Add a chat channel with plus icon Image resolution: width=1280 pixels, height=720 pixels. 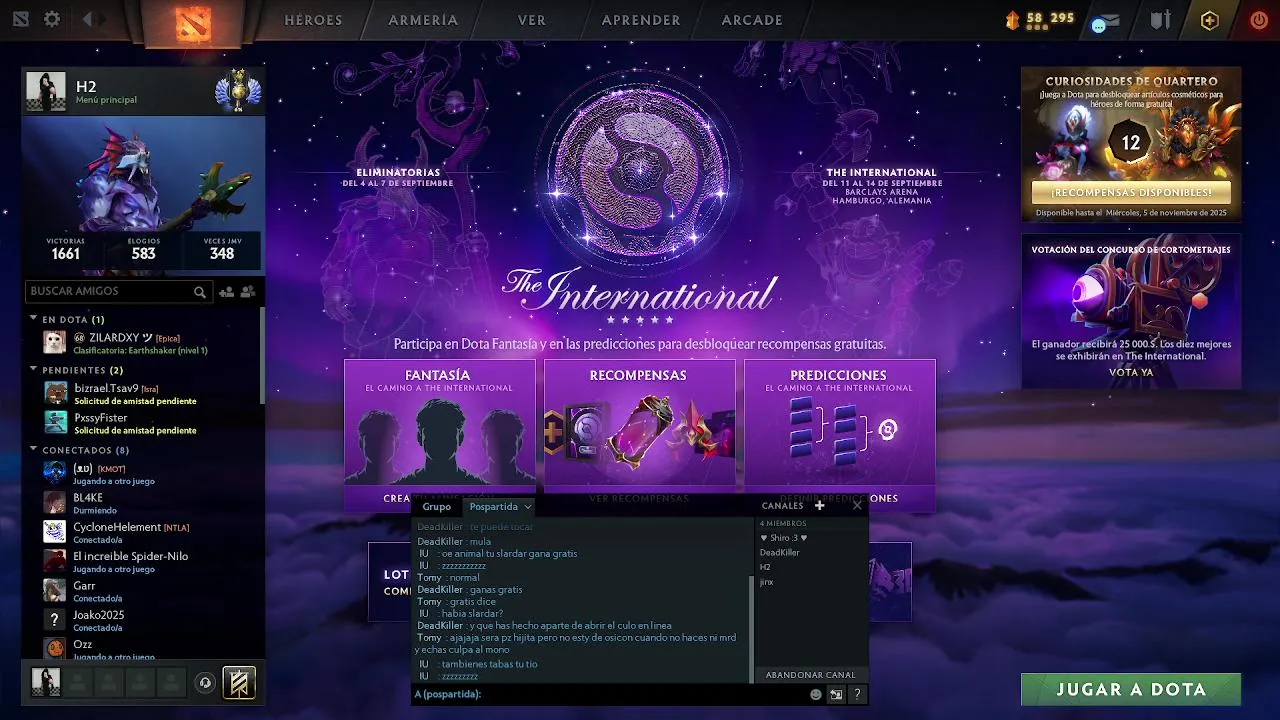point(820,506)
